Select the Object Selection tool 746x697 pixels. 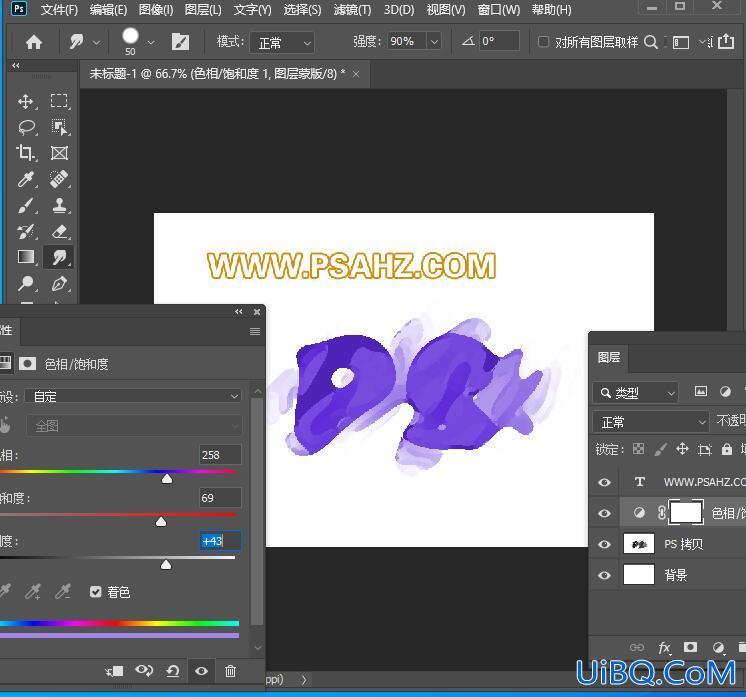click(x=59, y=127)
